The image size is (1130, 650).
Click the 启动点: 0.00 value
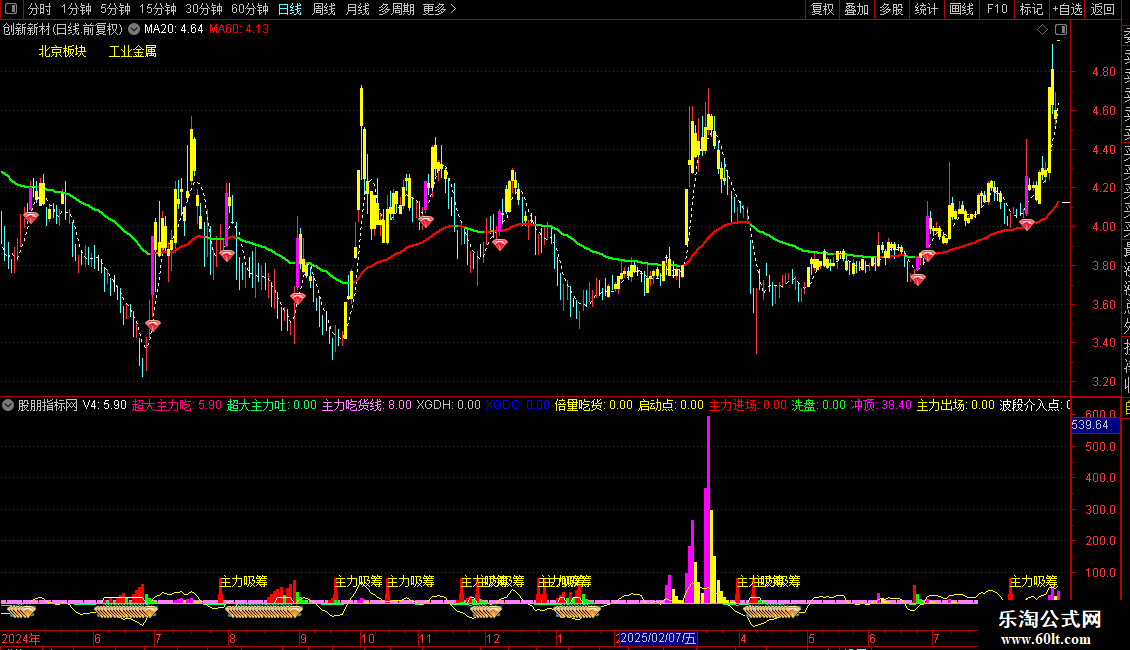671,405
